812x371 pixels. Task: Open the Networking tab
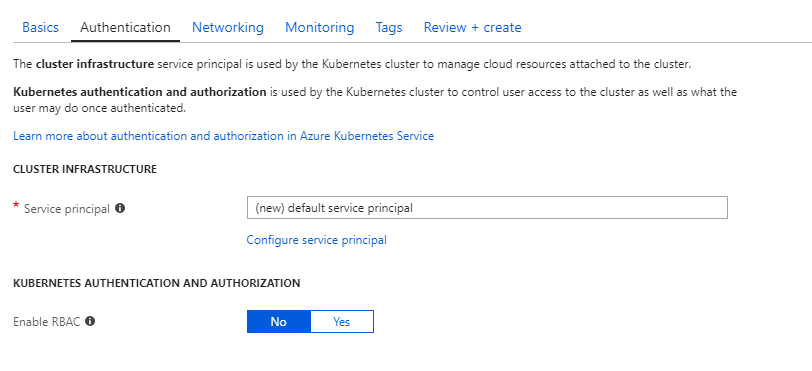(228, 27)
